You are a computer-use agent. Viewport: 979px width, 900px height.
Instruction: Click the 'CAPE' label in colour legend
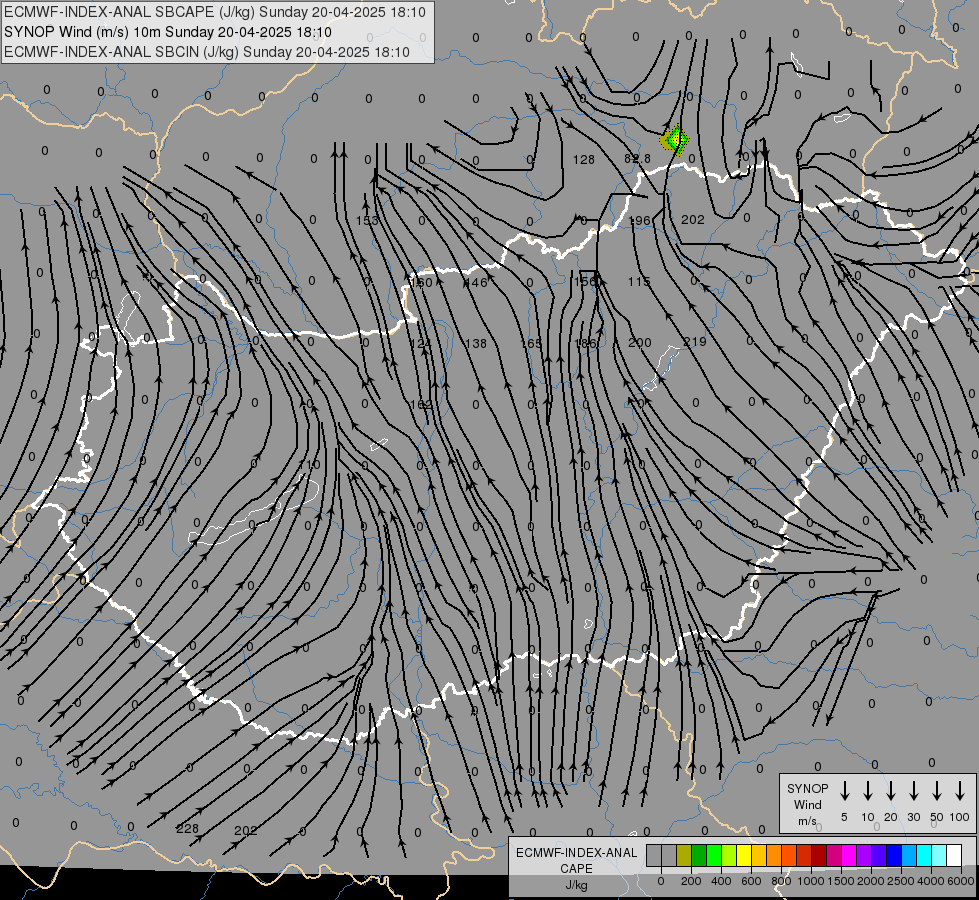pyautogui.click(x=576, y=868)
